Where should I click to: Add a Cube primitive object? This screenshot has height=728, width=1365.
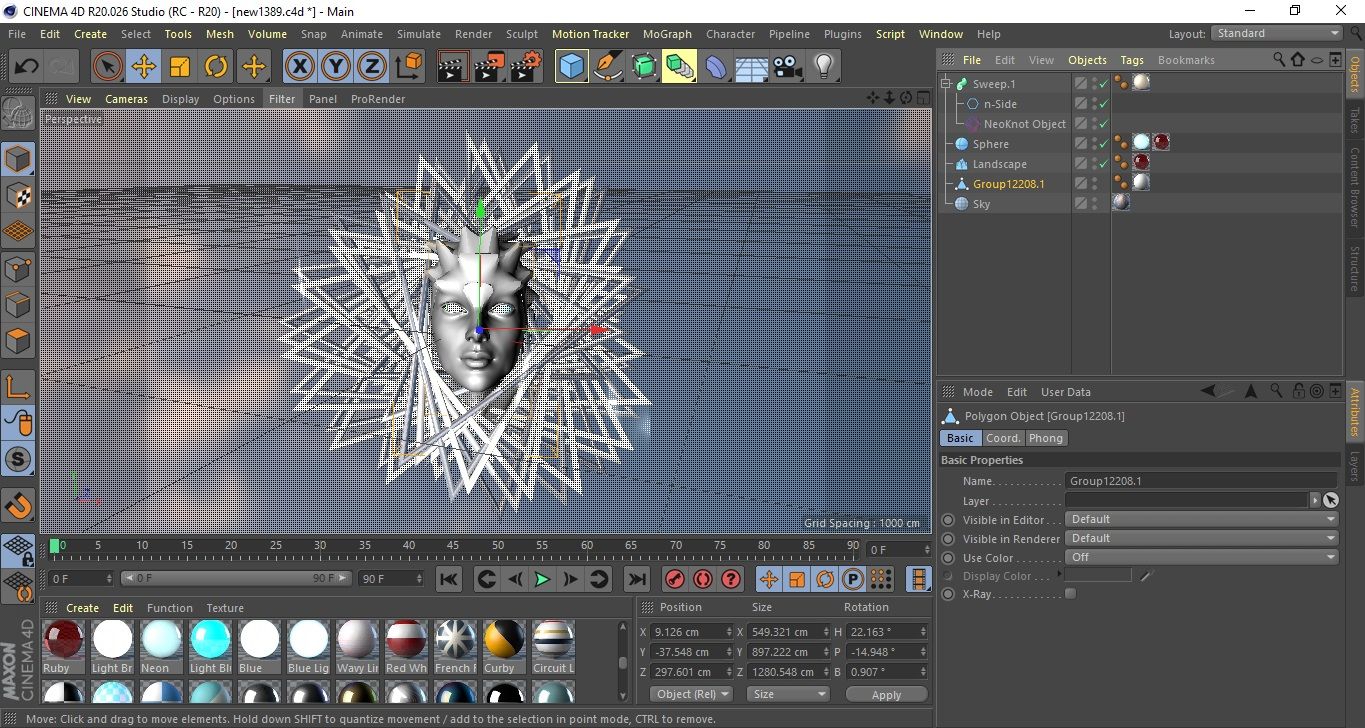pos(571,67)
